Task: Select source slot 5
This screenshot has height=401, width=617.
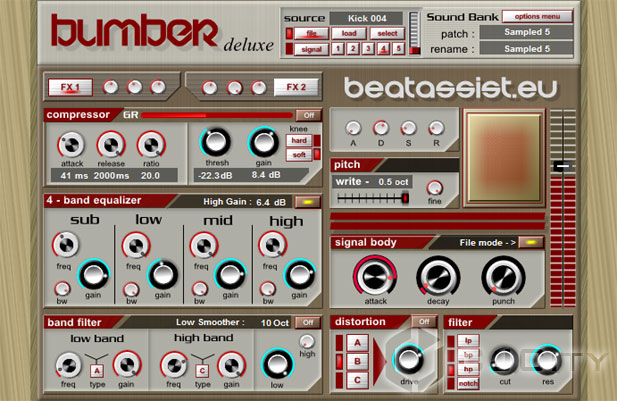Action: tap(399, 49)
